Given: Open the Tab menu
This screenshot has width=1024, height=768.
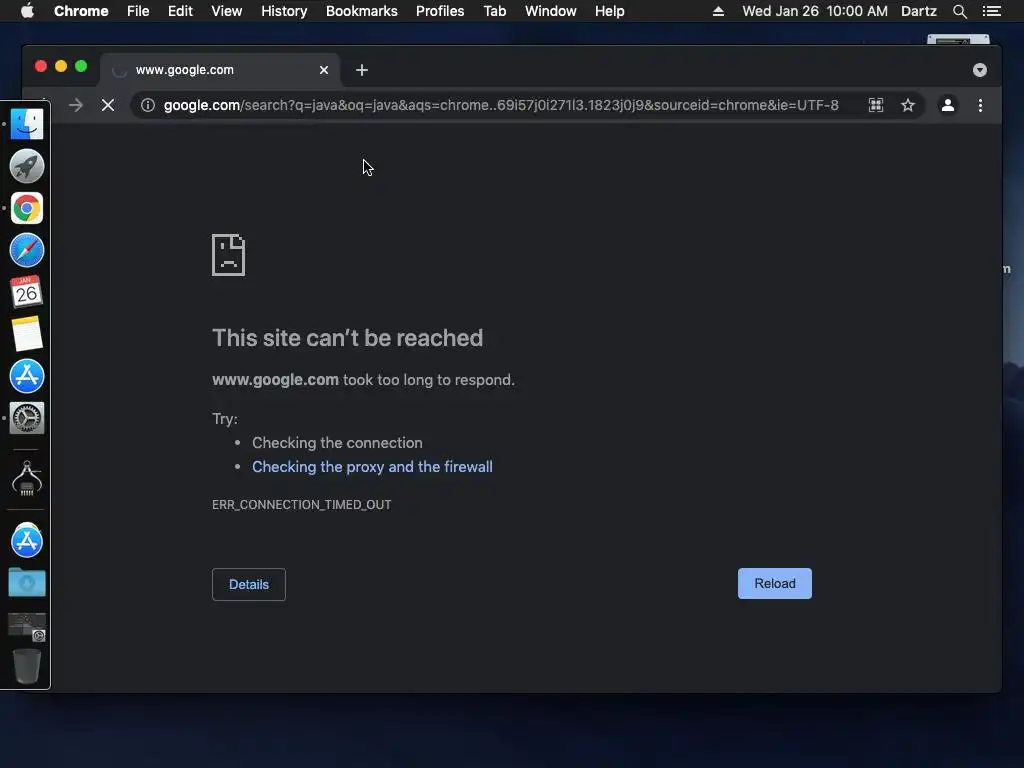Looking at the screenshot, I should (494, 11).
